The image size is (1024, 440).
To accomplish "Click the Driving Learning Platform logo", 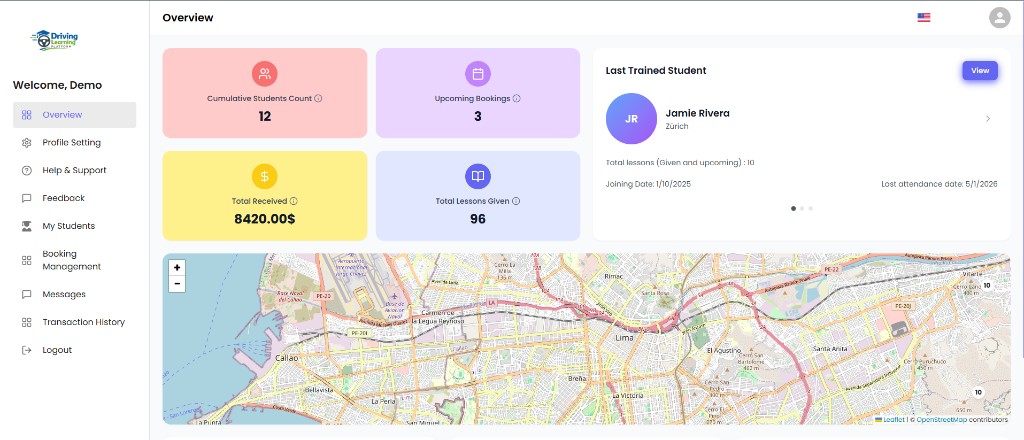I will [x=54, y=40].
